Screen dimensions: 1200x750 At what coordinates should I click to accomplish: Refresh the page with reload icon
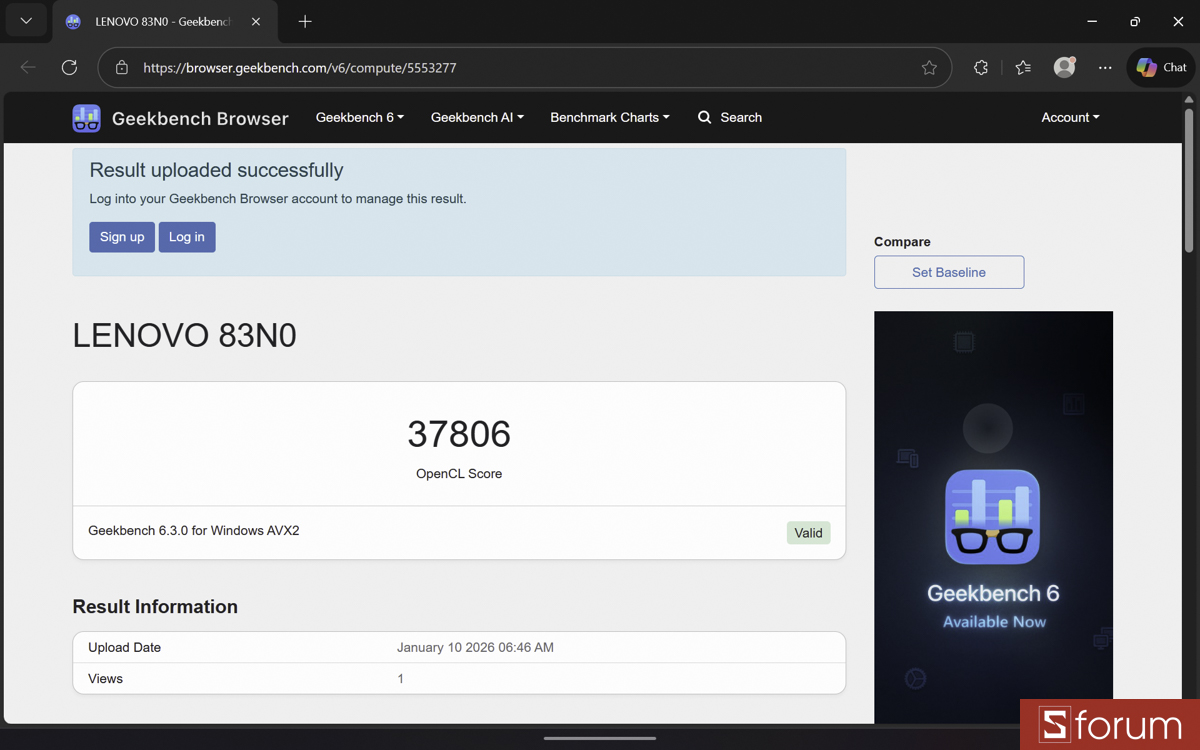coord(69,68)
